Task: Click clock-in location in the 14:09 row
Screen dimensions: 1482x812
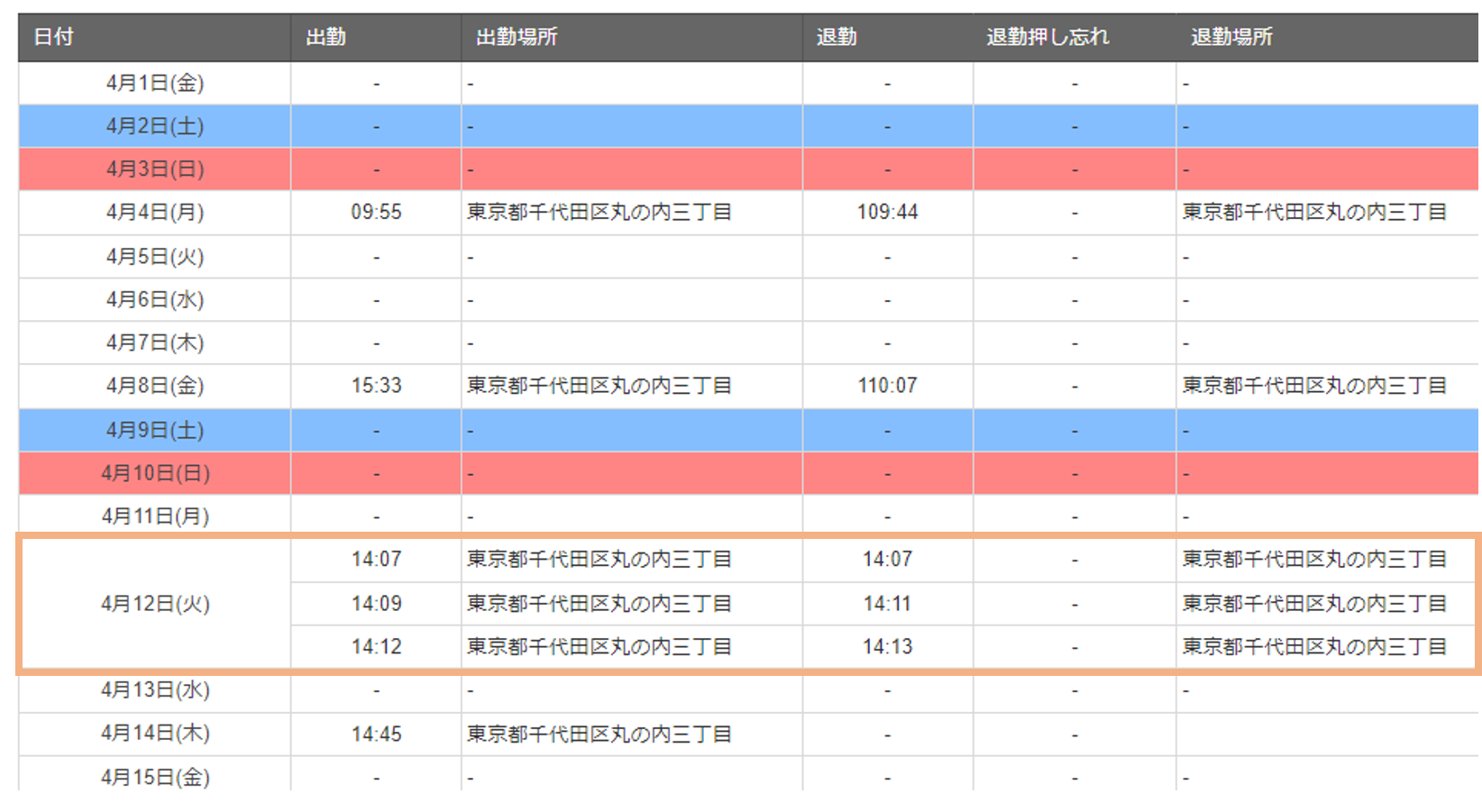Action: click(599, 604)
